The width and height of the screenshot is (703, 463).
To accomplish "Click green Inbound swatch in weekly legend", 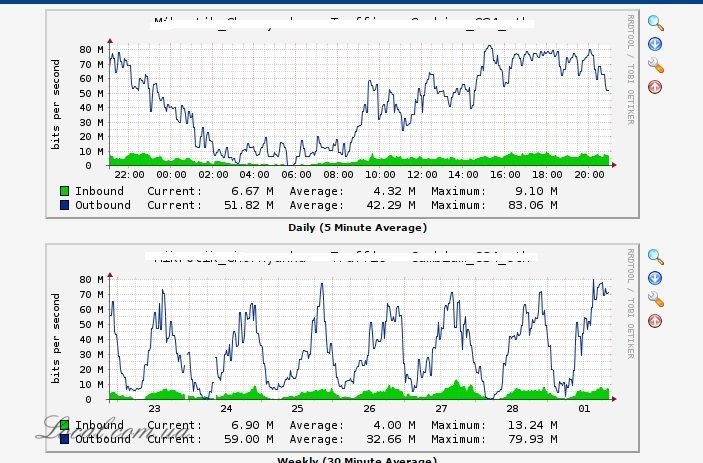I will coord(65,425).
